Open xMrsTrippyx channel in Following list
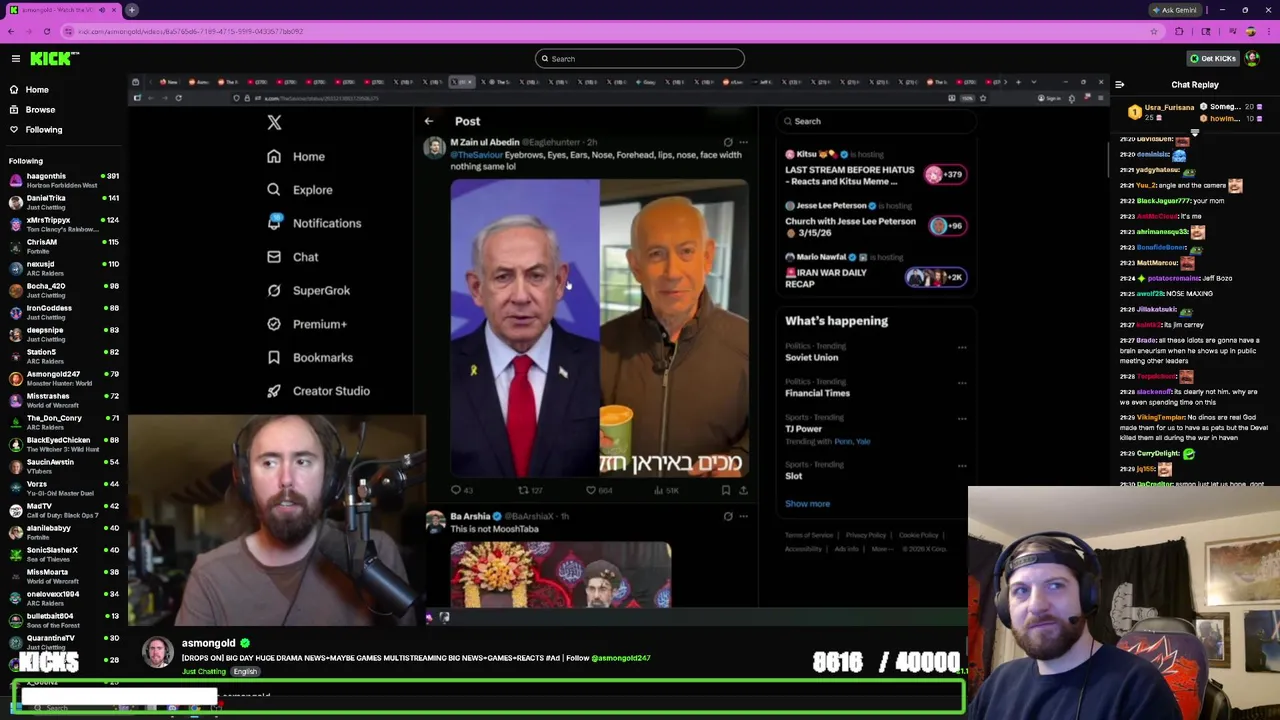1280x720 pixels. click(62, 224)
